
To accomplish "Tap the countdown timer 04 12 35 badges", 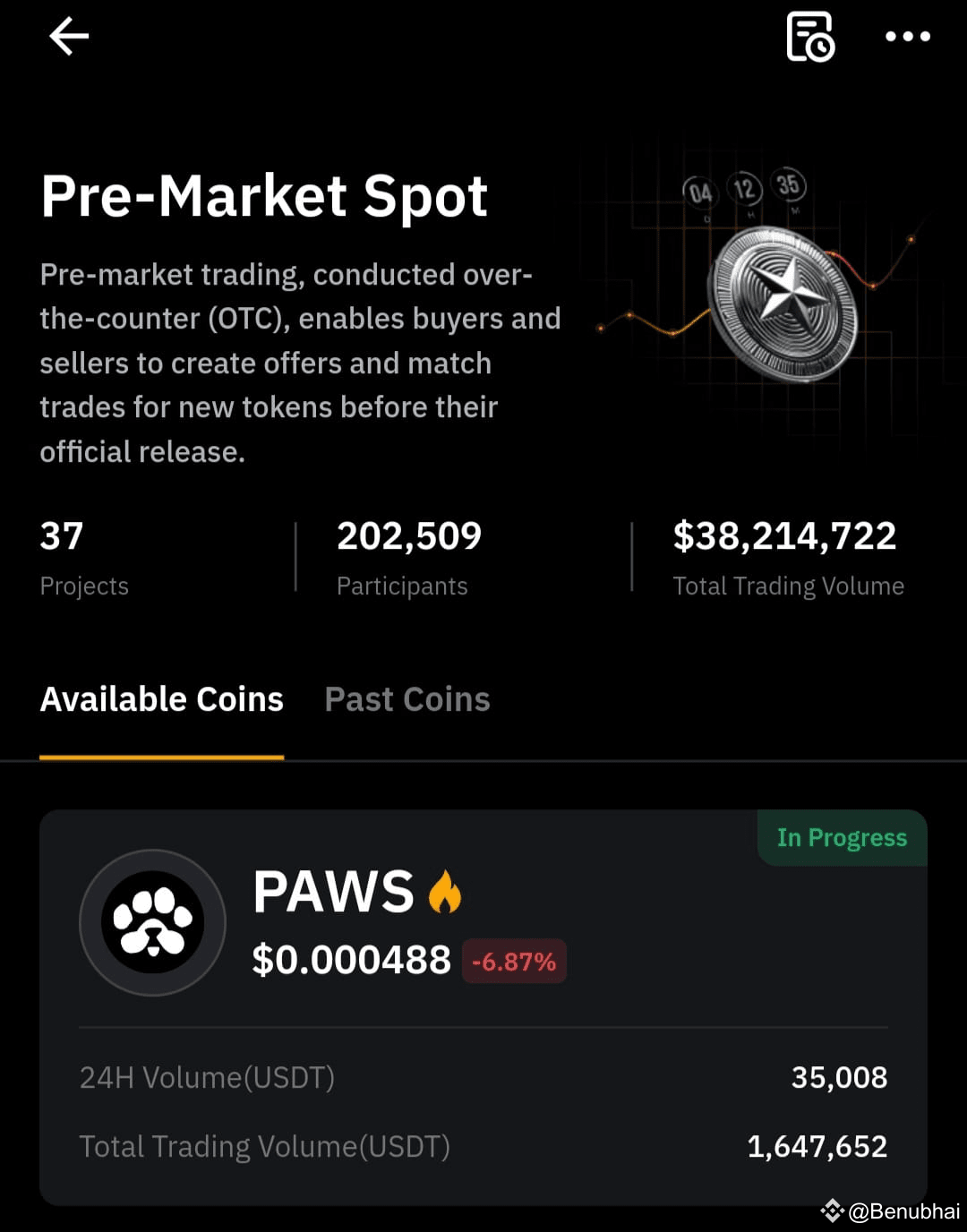I will pyautogui.click(x=744, y=189).
